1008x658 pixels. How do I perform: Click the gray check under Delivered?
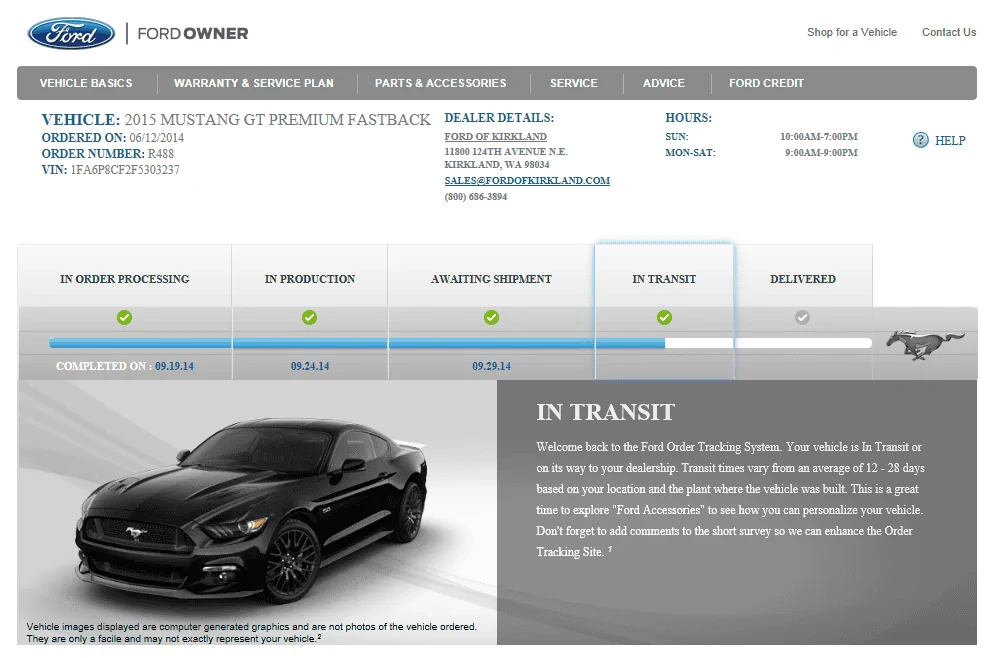pyautogui.click(x=802, y=317)
